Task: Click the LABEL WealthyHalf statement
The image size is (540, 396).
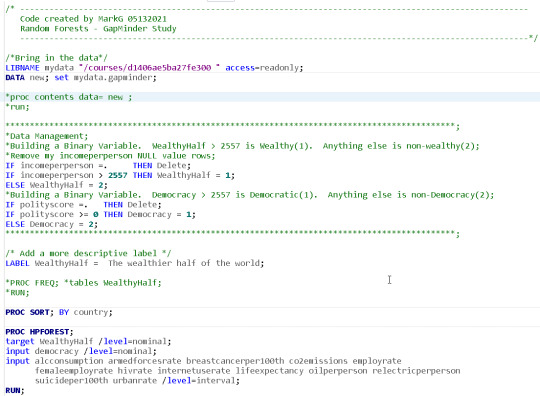Action: 135,263
